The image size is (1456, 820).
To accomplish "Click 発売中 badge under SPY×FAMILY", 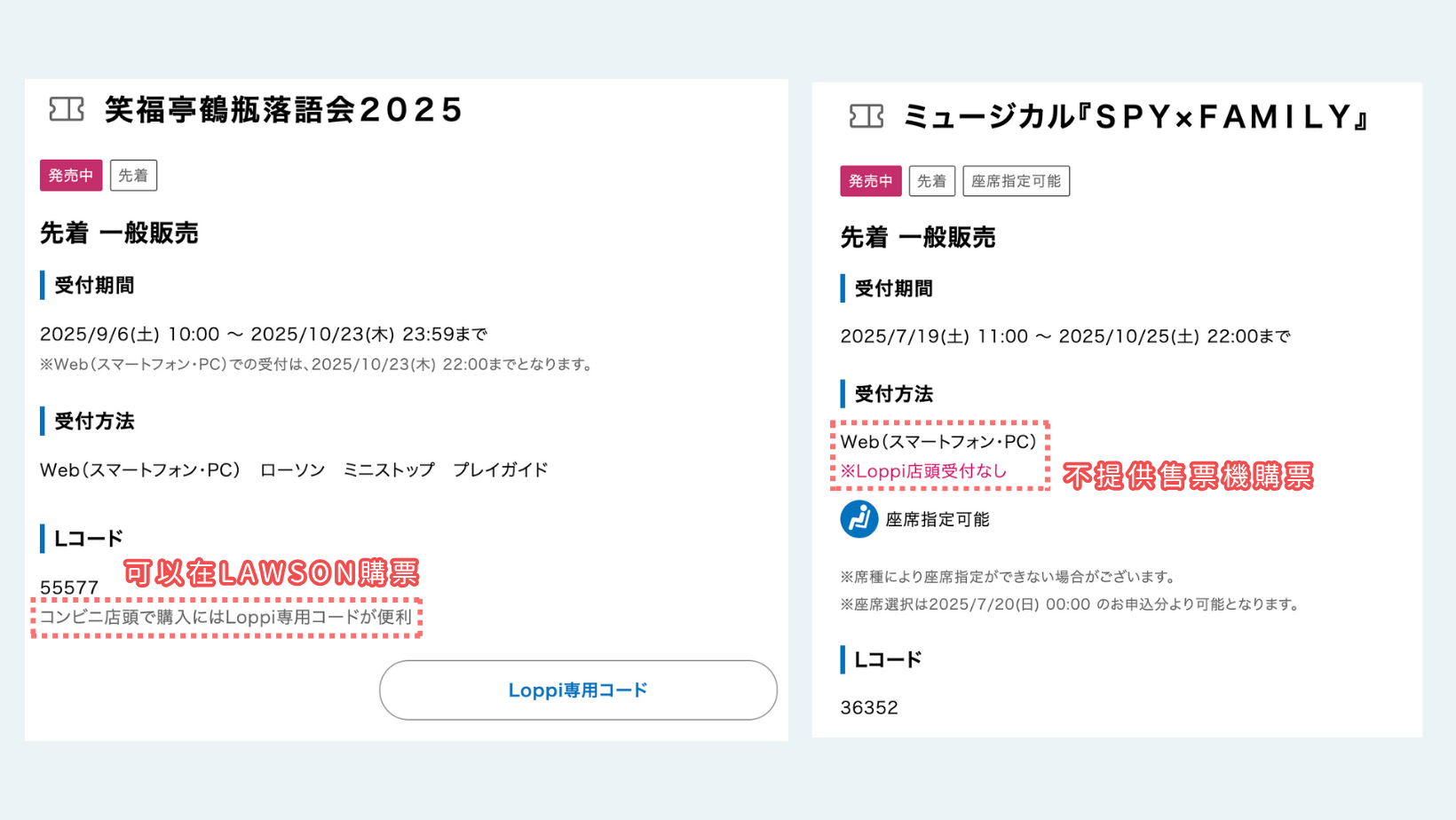I will click(870, 181).
